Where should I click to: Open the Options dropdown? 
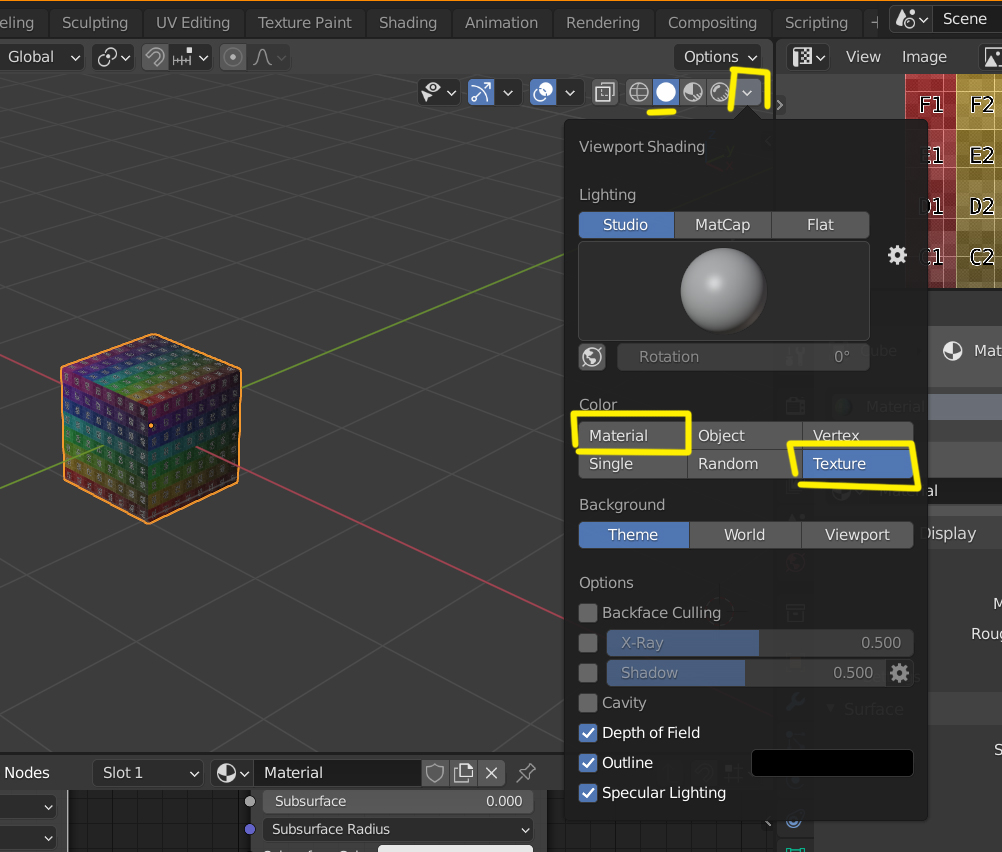click(x=718, y=58)
